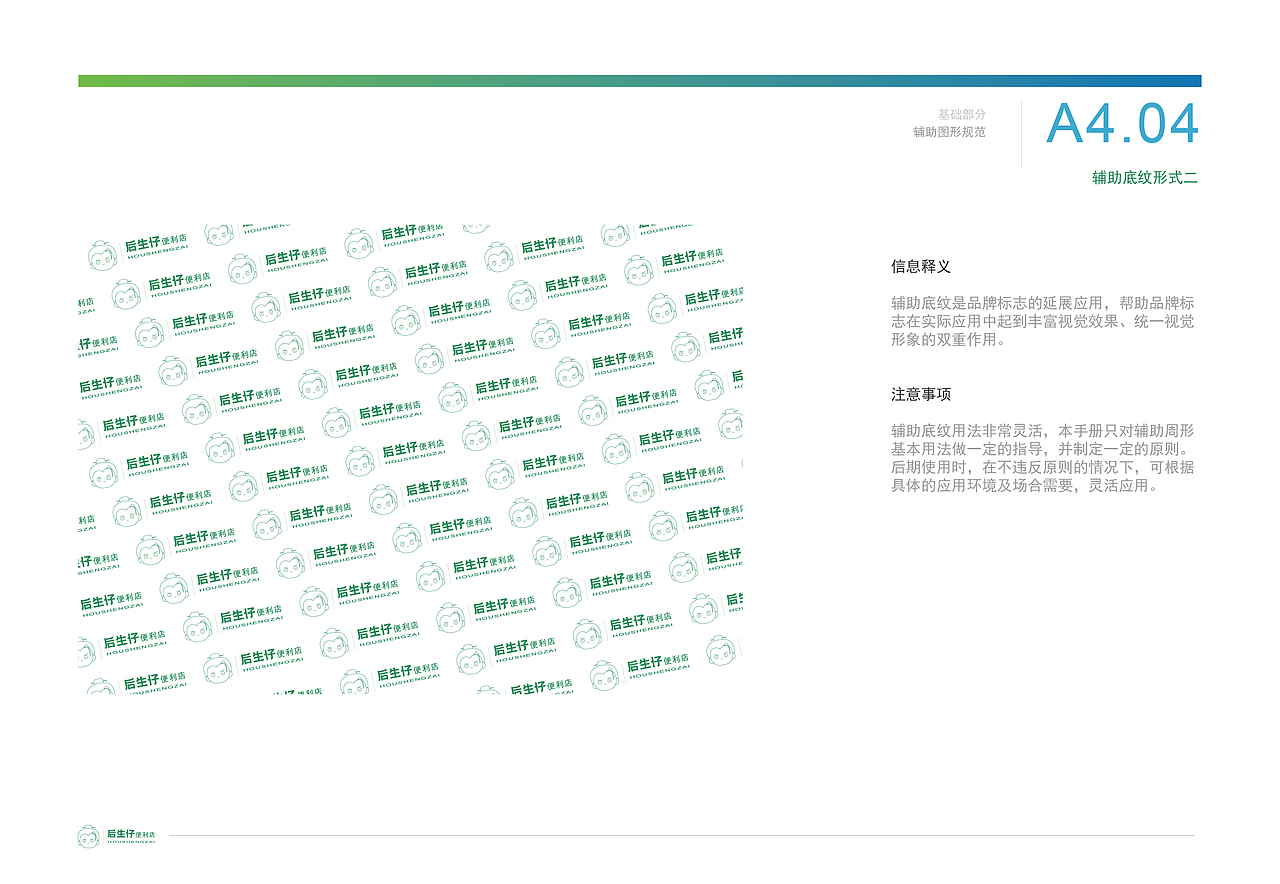Click the logo pattern sample image

coord(410,459)
